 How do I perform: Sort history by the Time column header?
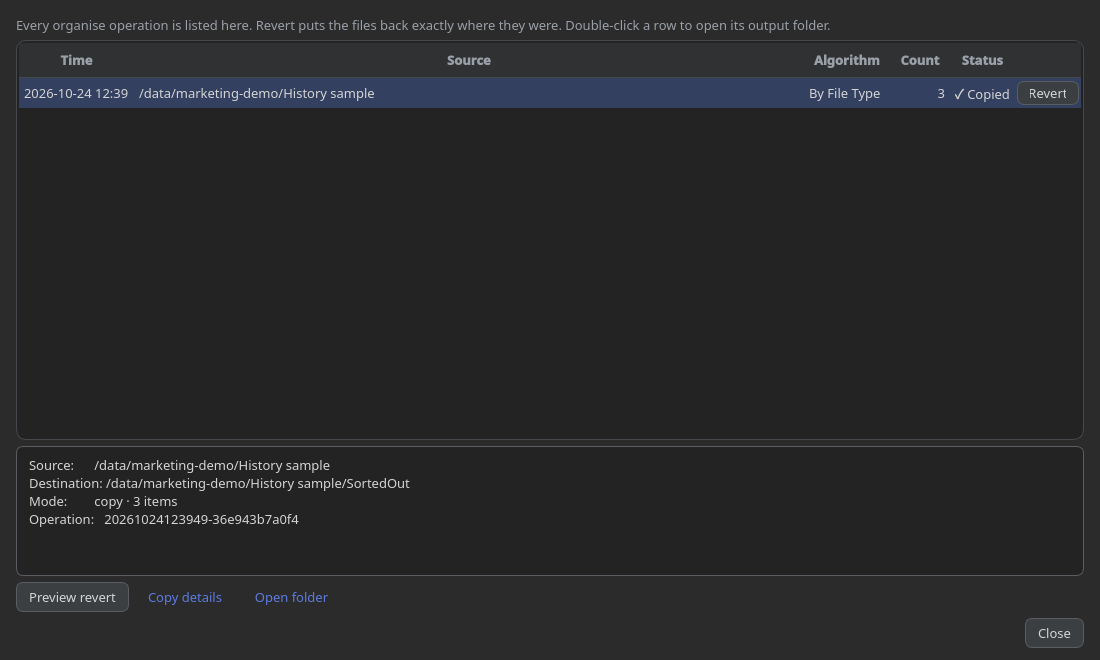point(76,60)
